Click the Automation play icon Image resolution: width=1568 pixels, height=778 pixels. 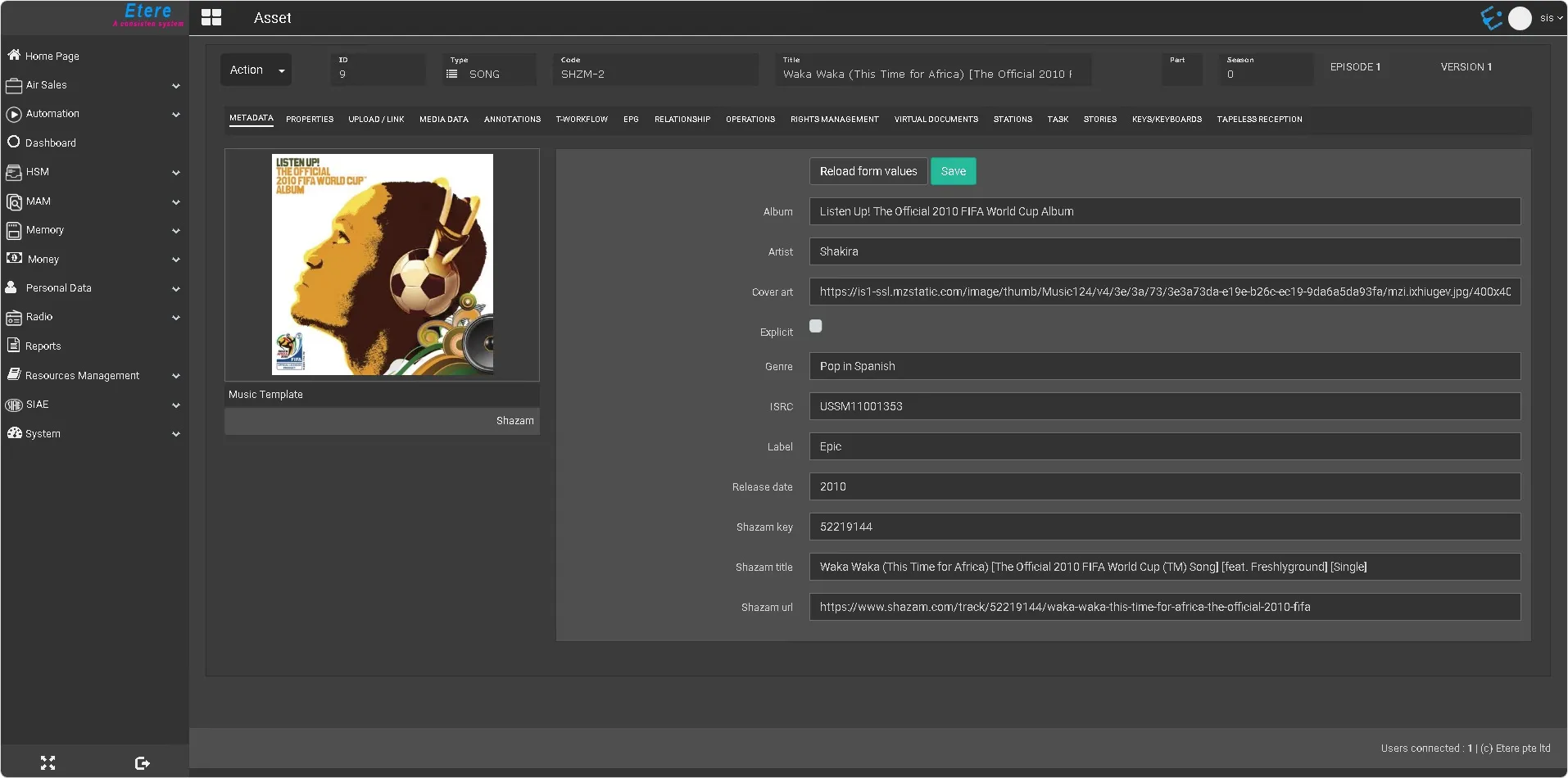click(14, 115)
